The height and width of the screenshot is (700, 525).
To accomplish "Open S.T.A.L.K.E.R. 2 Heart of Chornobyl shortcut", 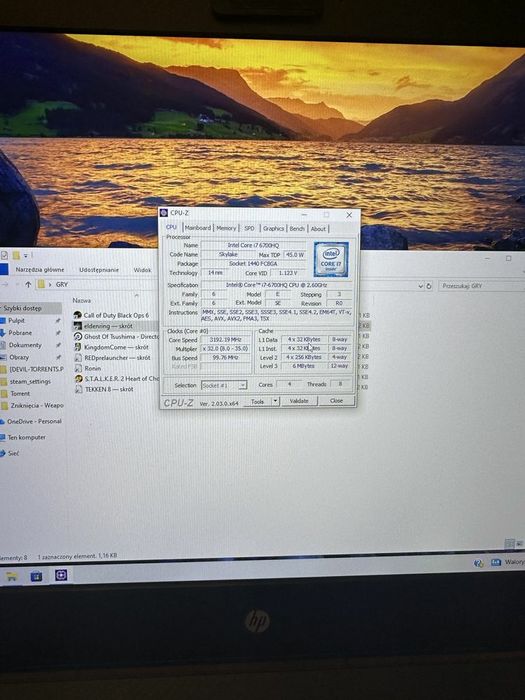I will click(x=116, y=379).
